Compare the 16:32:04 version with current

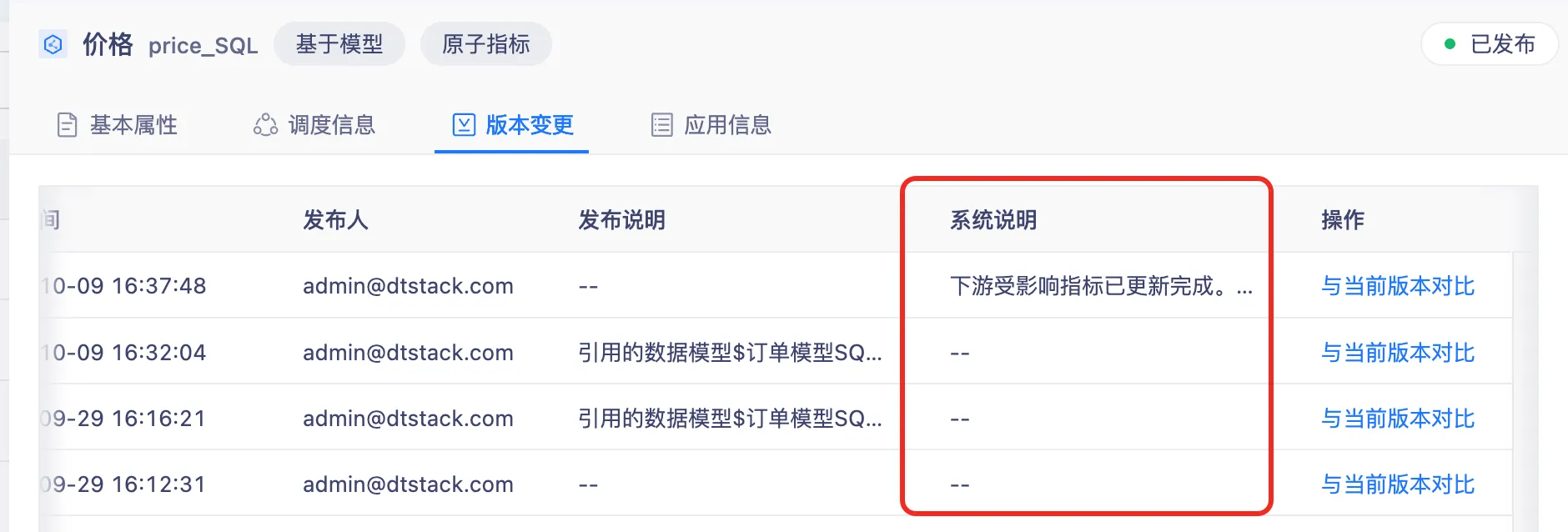click(1398, 353)
